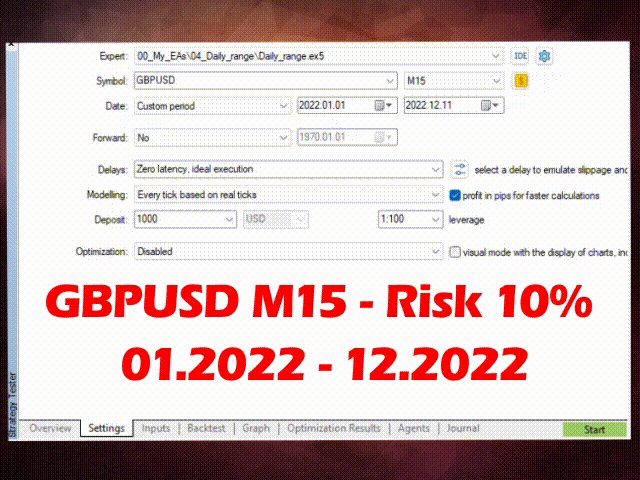Expand the Custom period date dropdown
The width and height of the screenshot is (640, 480).
pyautogui.click(x=284, y=106)
